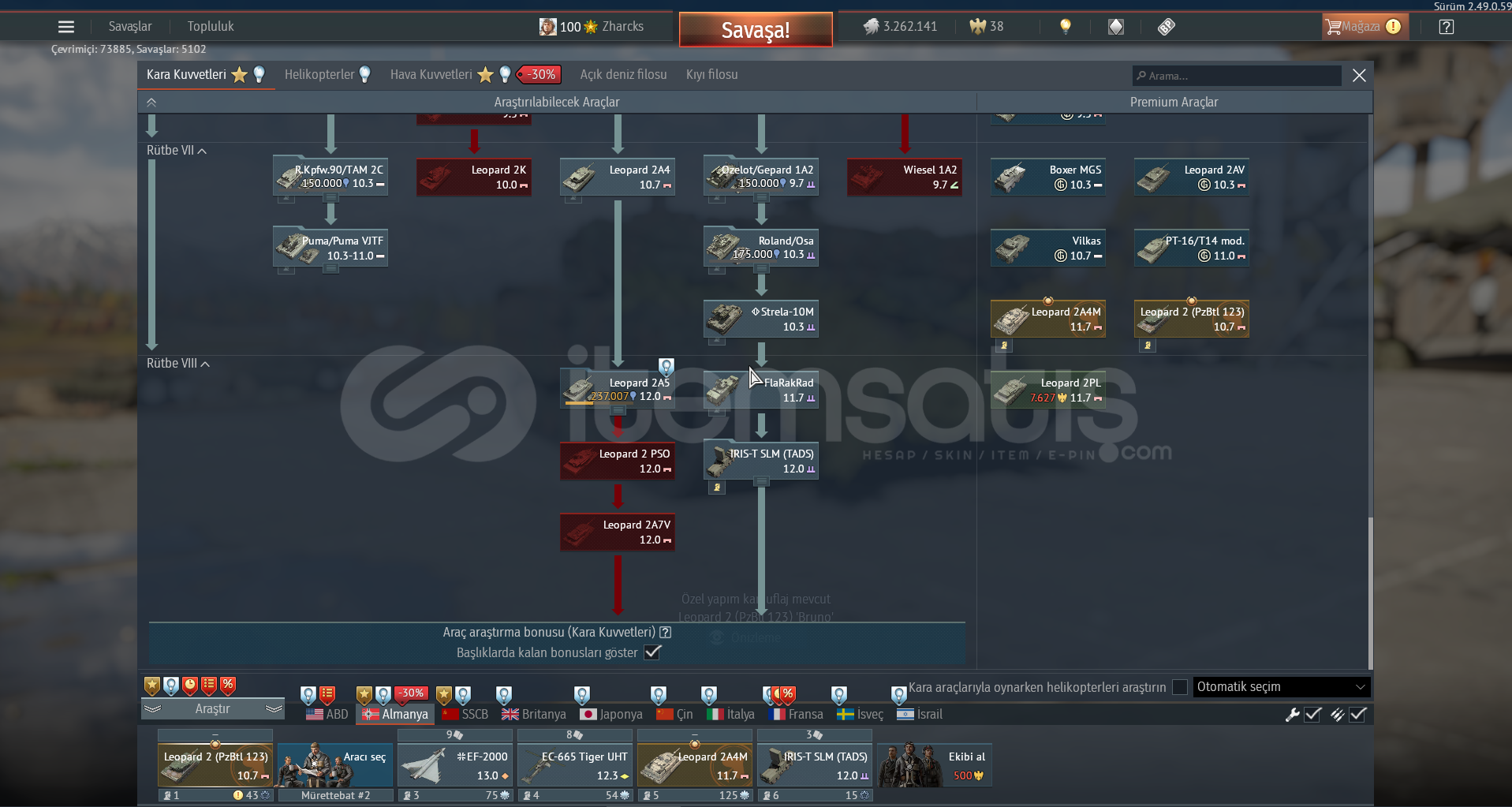This screenshot has width=1512, height=807.
Task: Open the hamburger main menu
Action: tap(66, 27)
